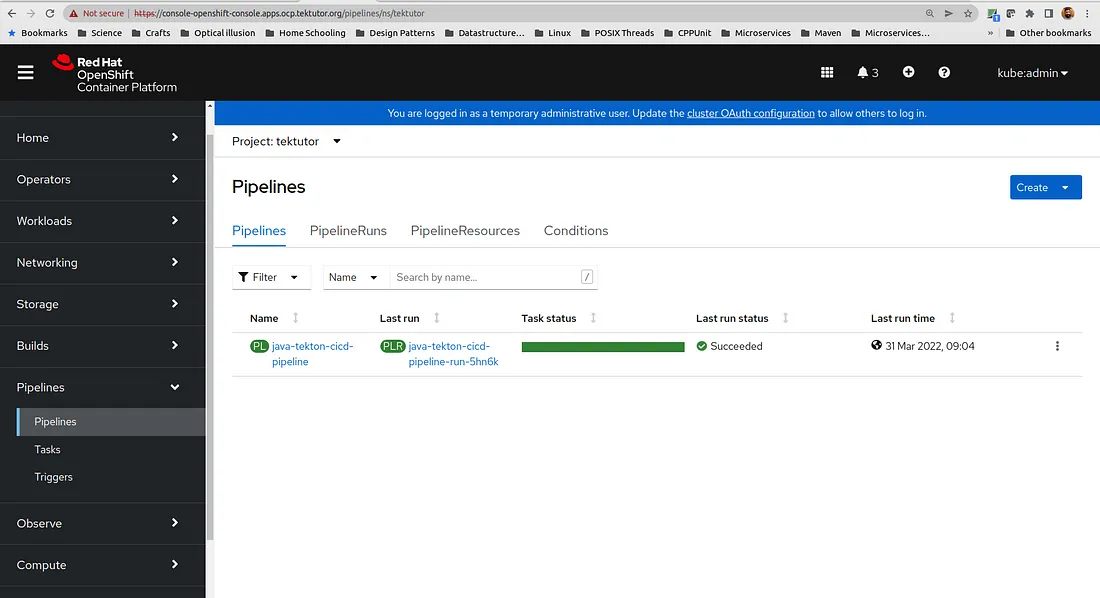Click the browser back arrow

12,13
